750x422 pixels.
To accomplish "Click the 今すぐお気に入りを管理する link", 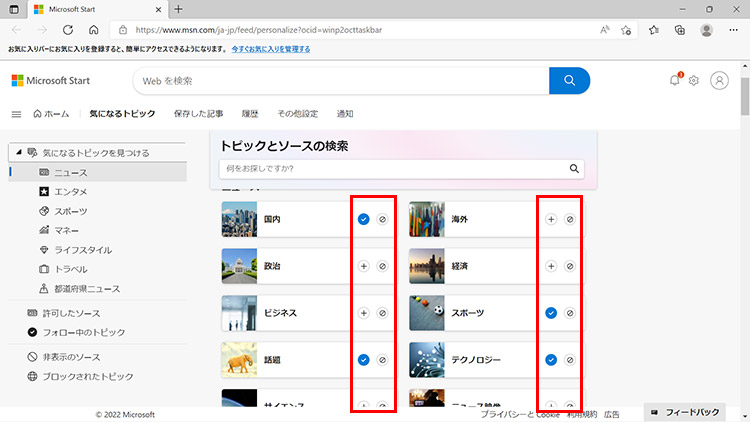I will 280,48.
